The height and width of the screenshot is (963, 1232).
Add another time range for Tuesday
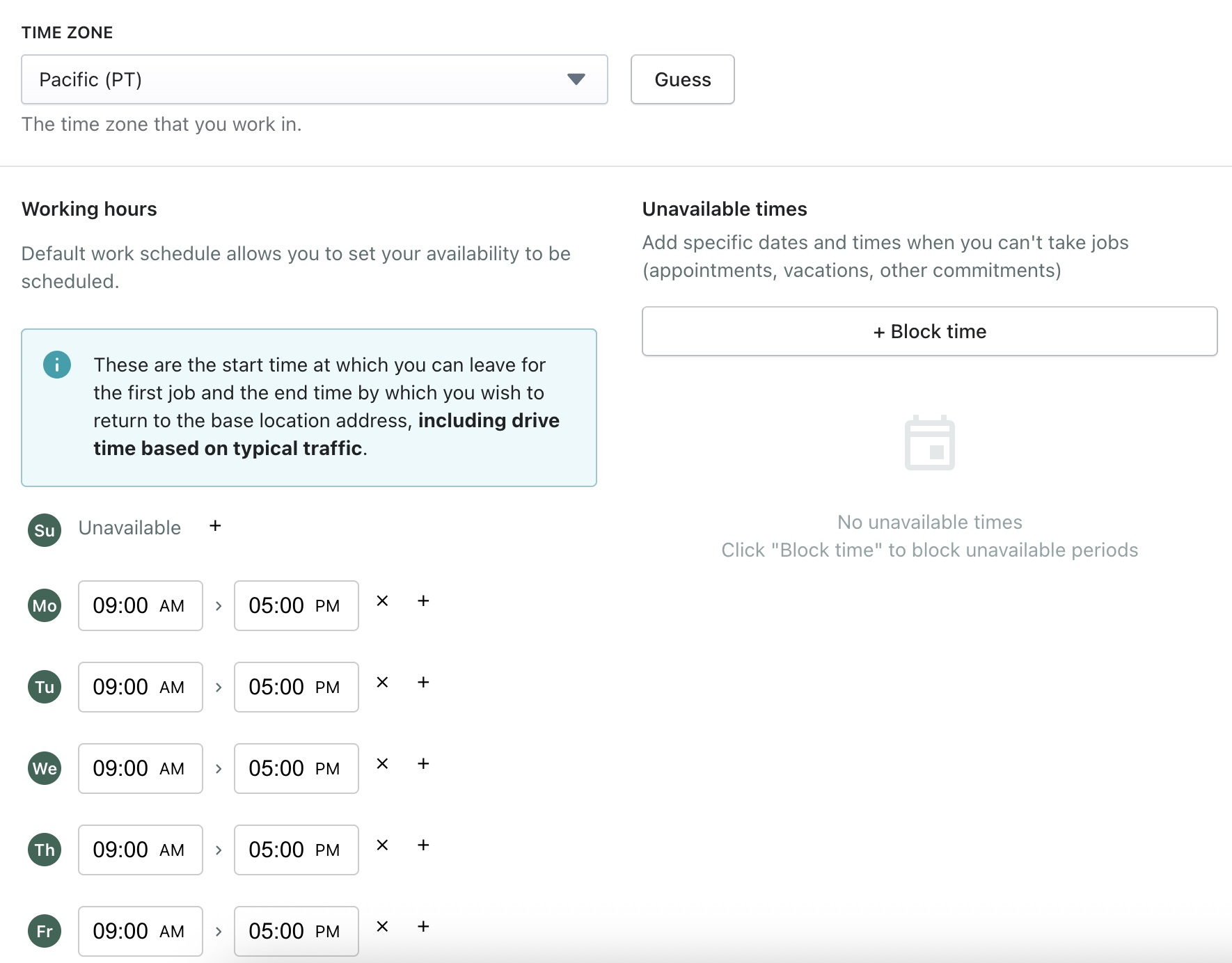point(423,683)
